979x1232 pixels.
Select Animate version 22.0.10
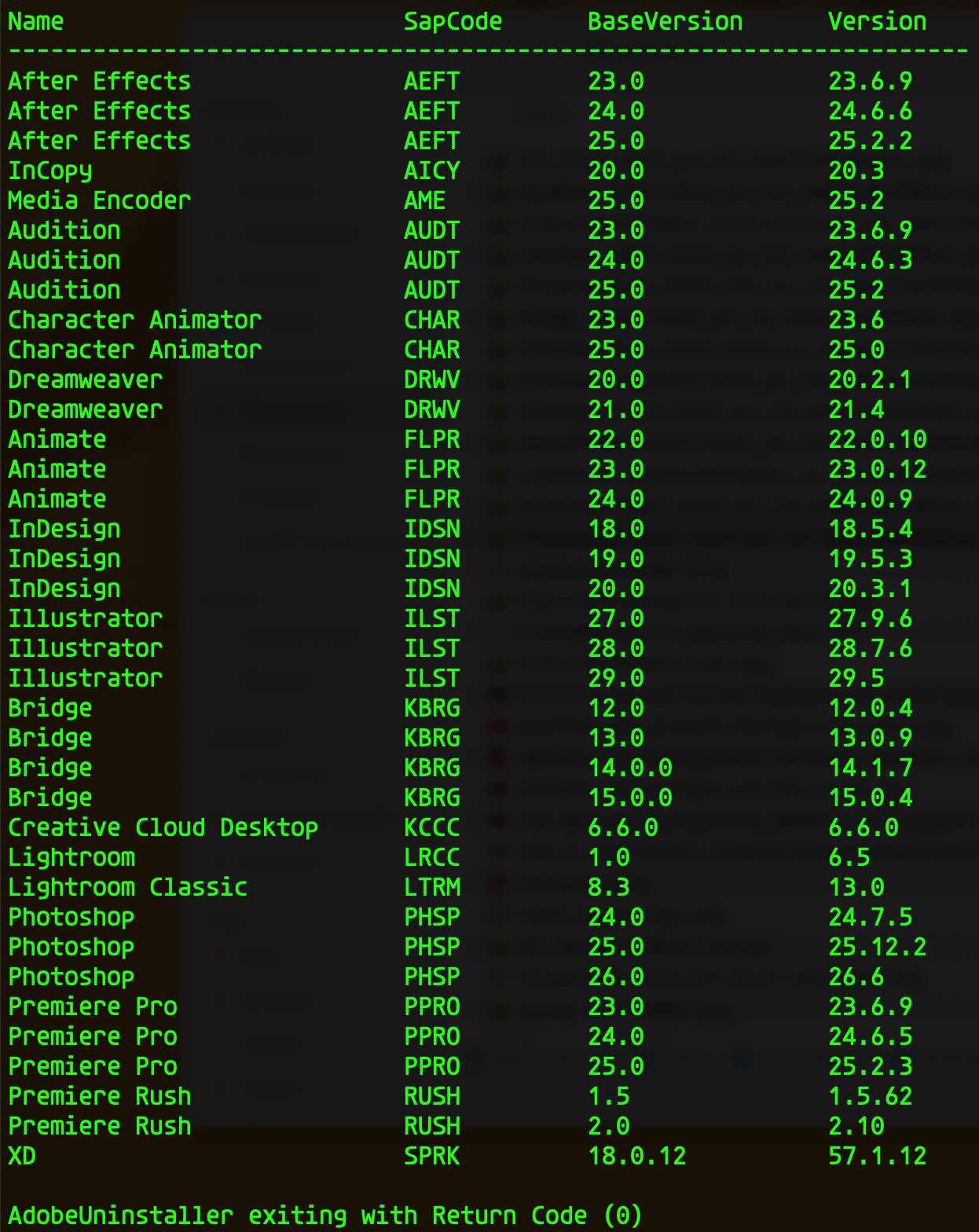click(877, 439)
